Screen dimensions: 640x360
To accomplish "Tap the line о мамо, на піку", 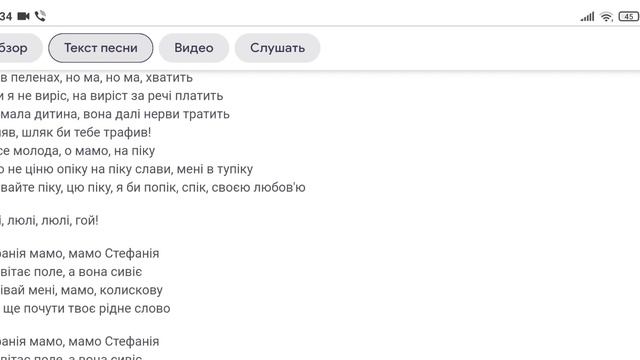I will pos(78,151).
